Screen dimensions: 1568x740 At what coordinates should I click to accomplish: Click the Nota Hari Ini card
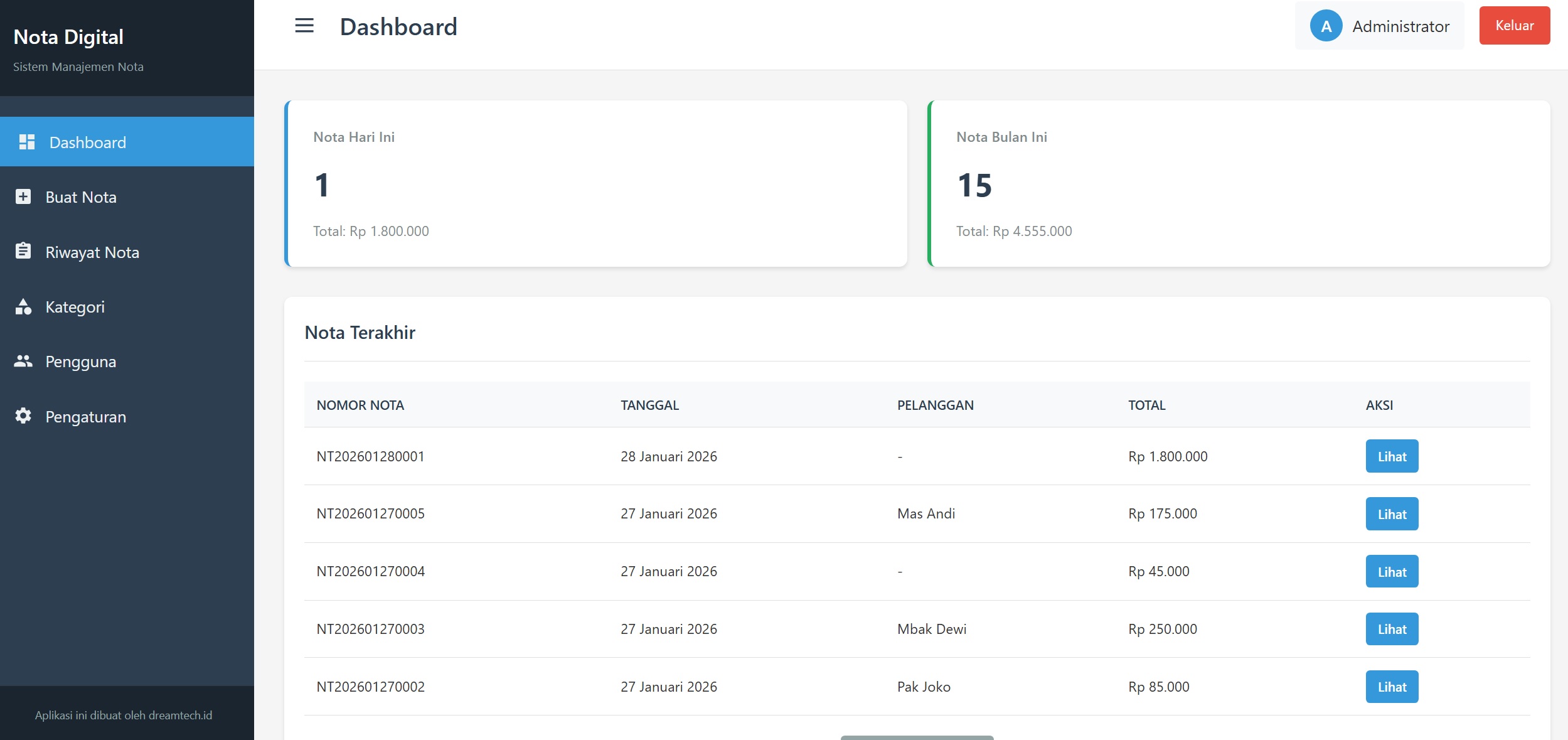coord(596,184)
